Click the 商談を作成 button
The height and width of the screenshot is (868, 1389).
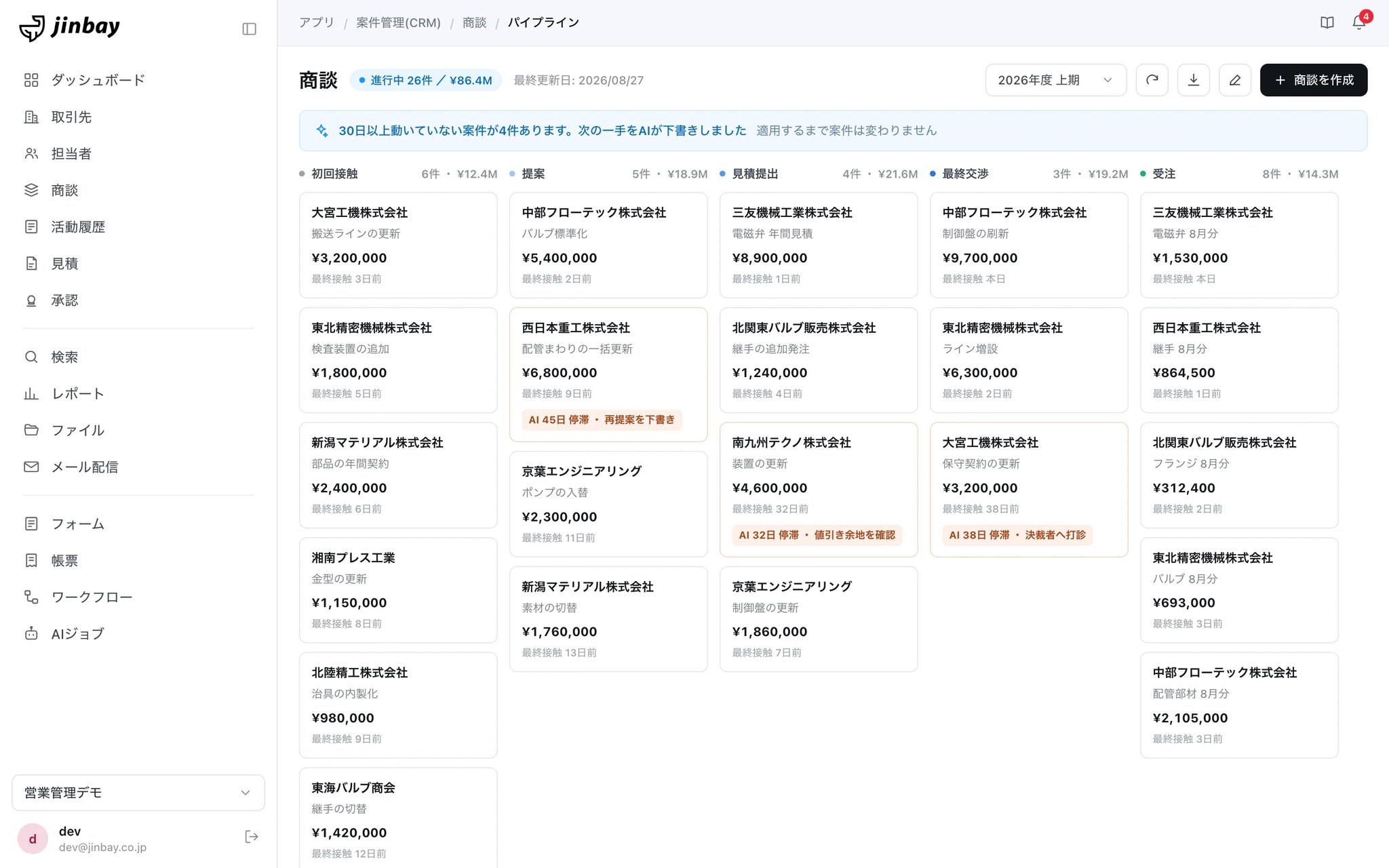click(x=1313, y=80)
